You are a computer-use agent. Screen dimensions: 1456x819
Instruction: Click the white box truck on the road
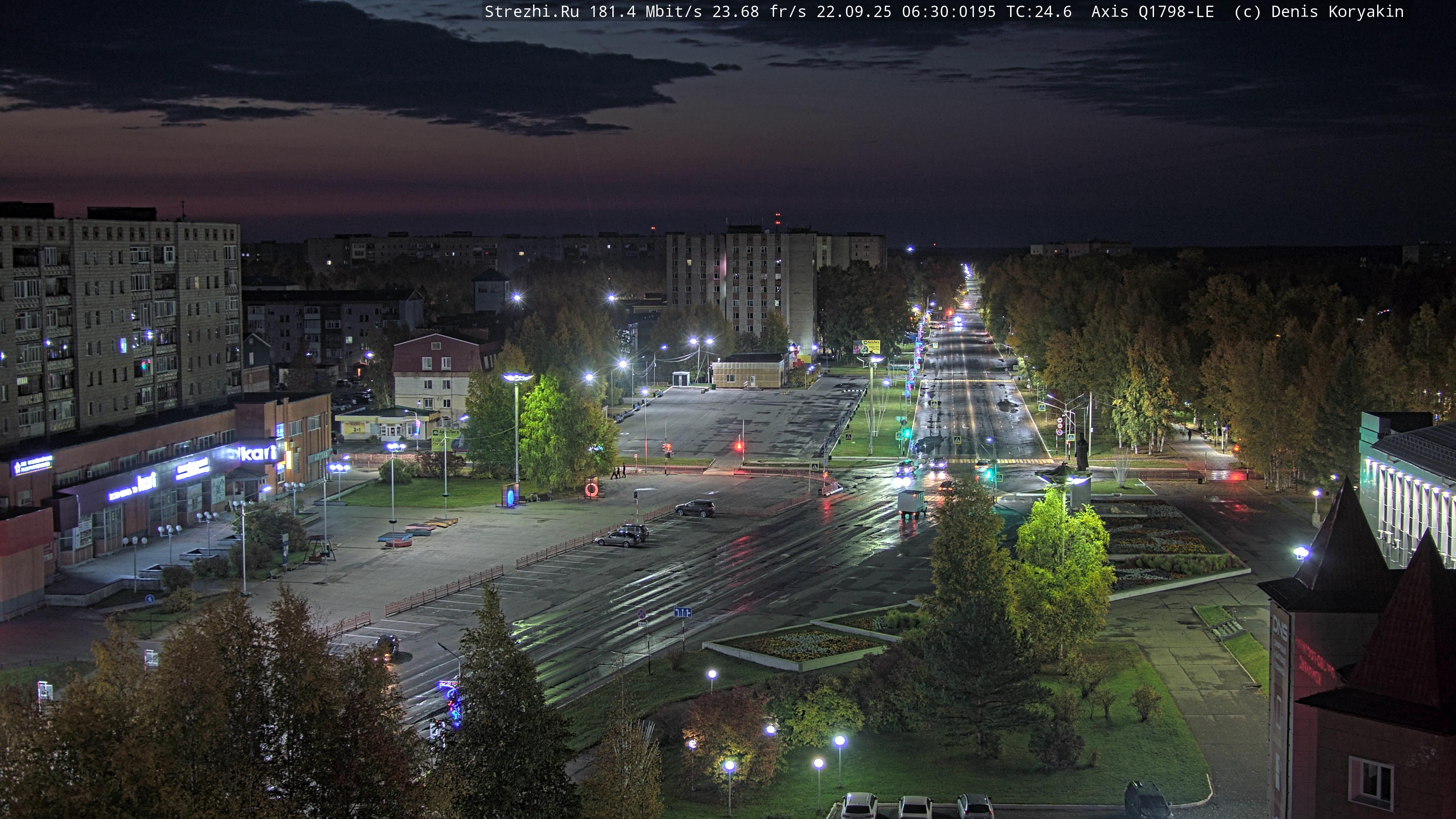(912, 502)
